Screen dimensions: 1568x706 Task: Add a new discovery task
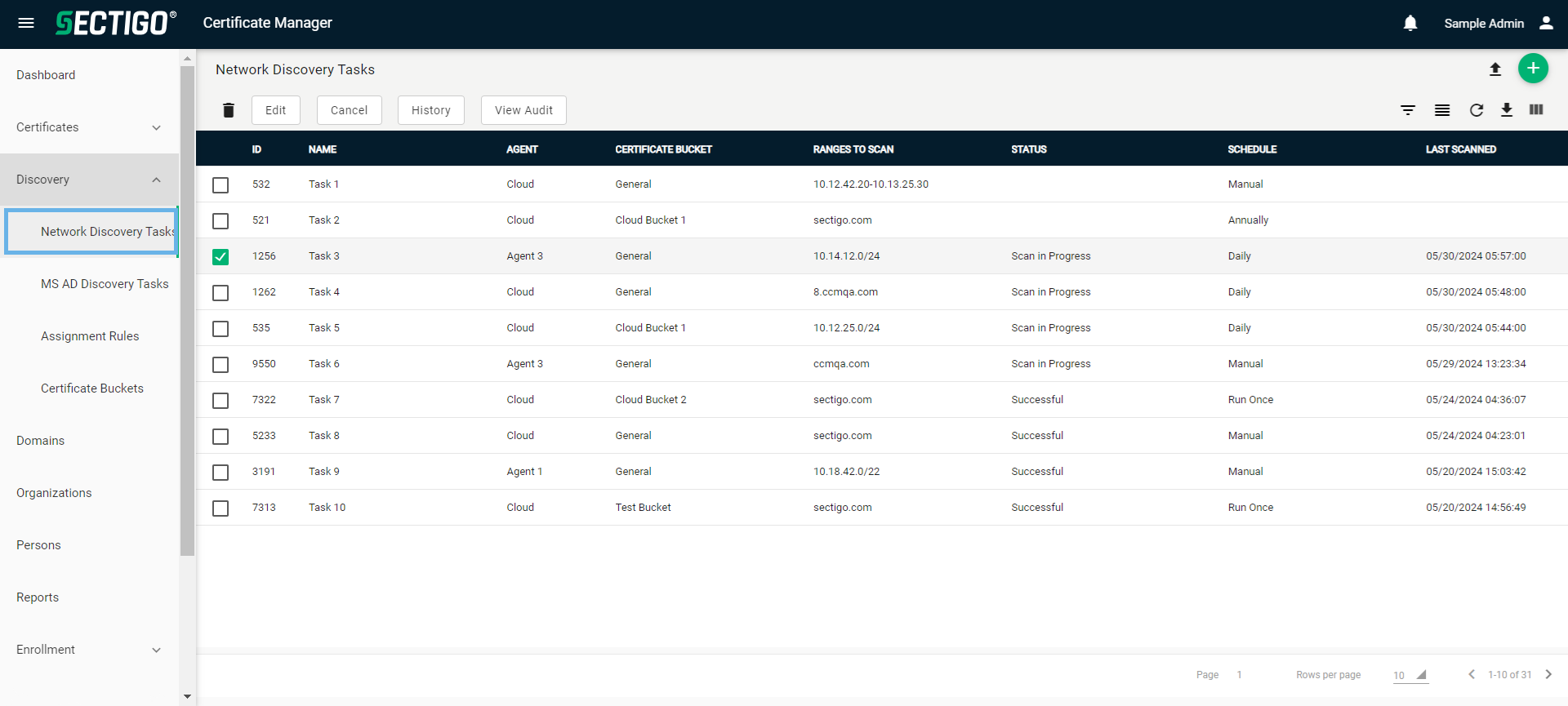[1533, 69]
